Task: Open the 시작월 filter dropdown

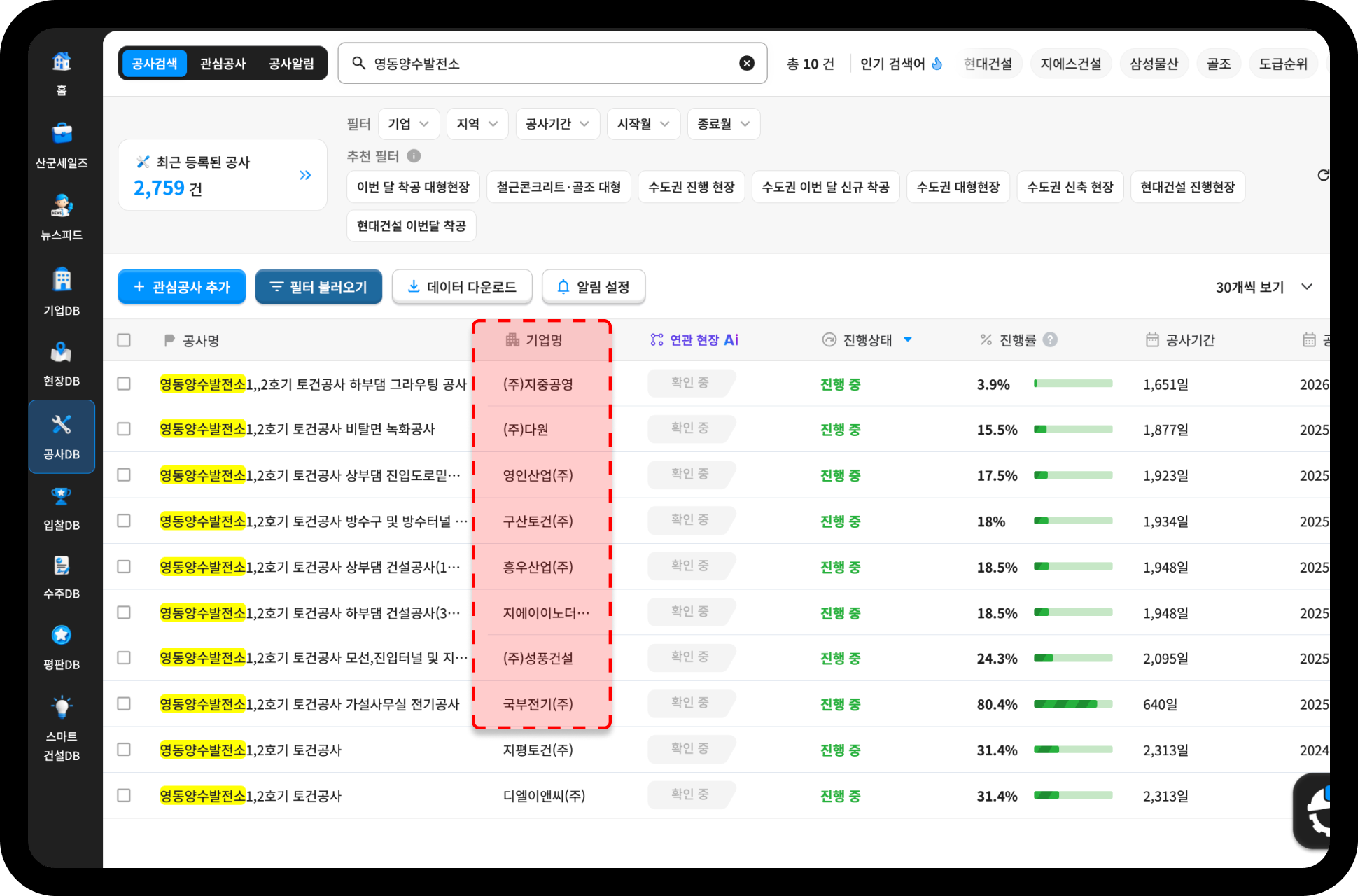Action: tap(643, 124)
